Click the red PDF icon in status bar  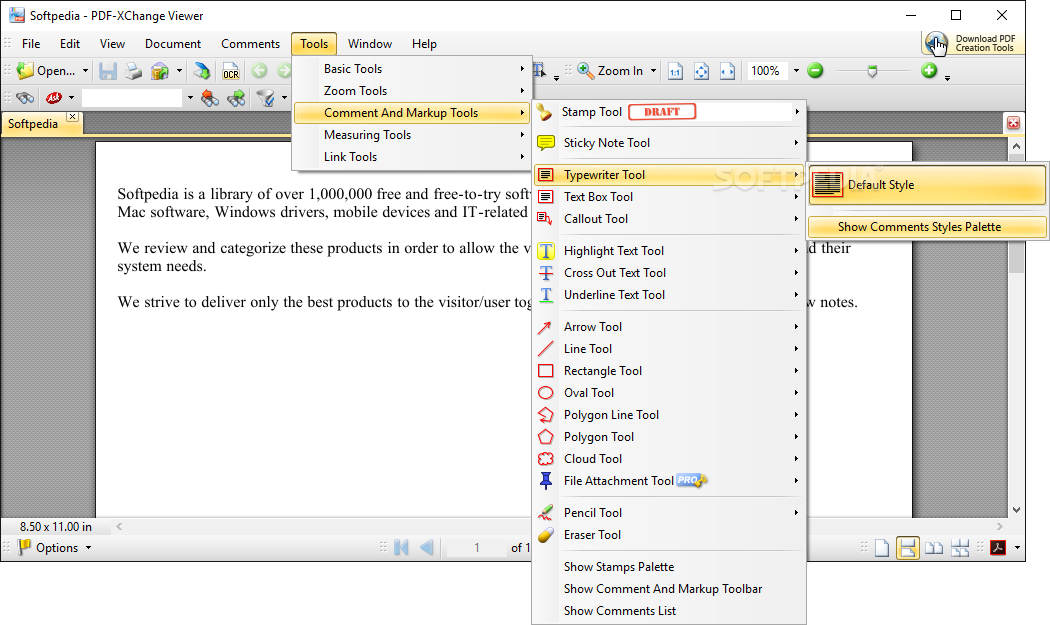click(x=998, y=547)
